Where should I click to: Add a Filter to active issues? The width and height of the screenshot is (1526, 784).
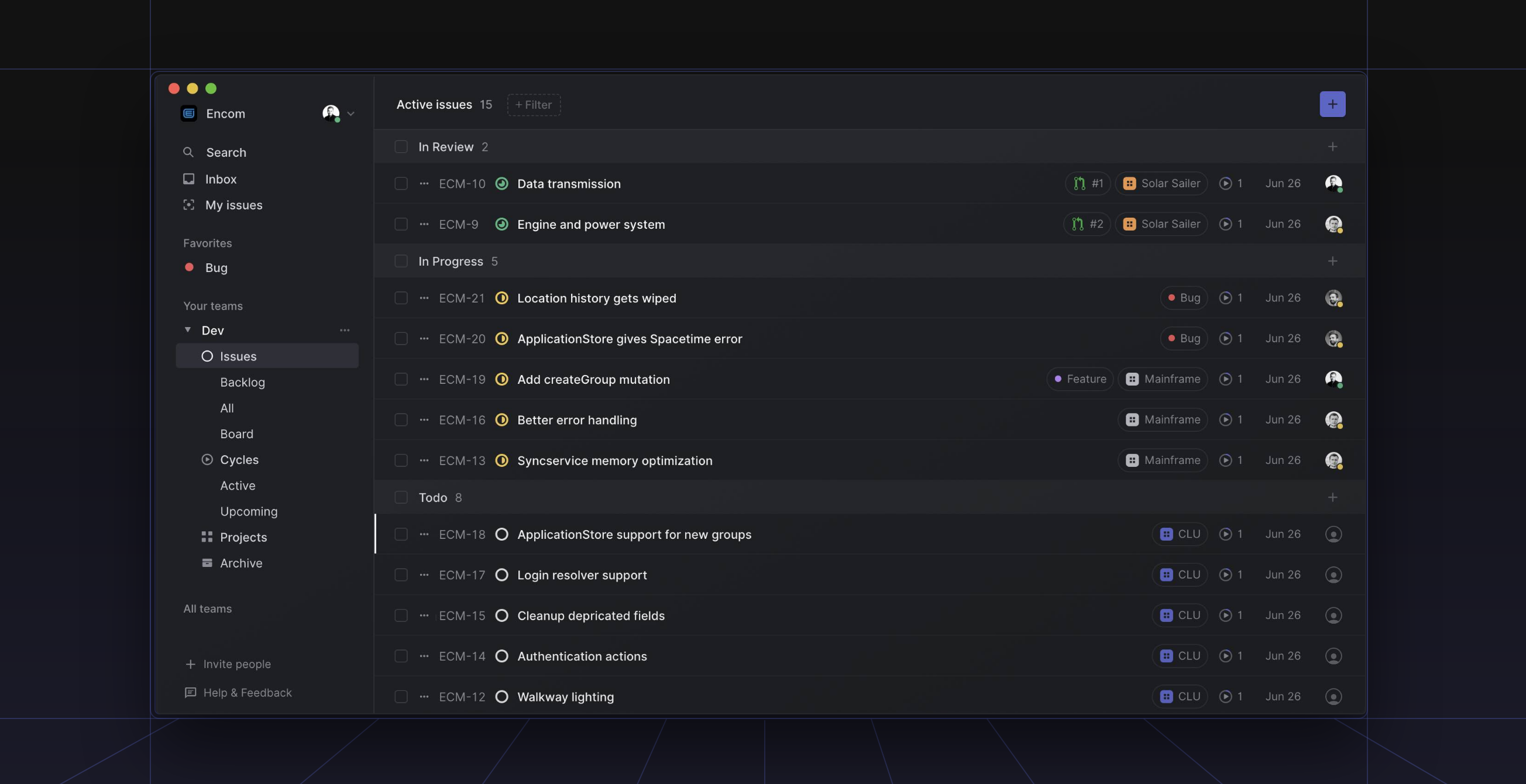pyautogui.click(x=534, y=105)
